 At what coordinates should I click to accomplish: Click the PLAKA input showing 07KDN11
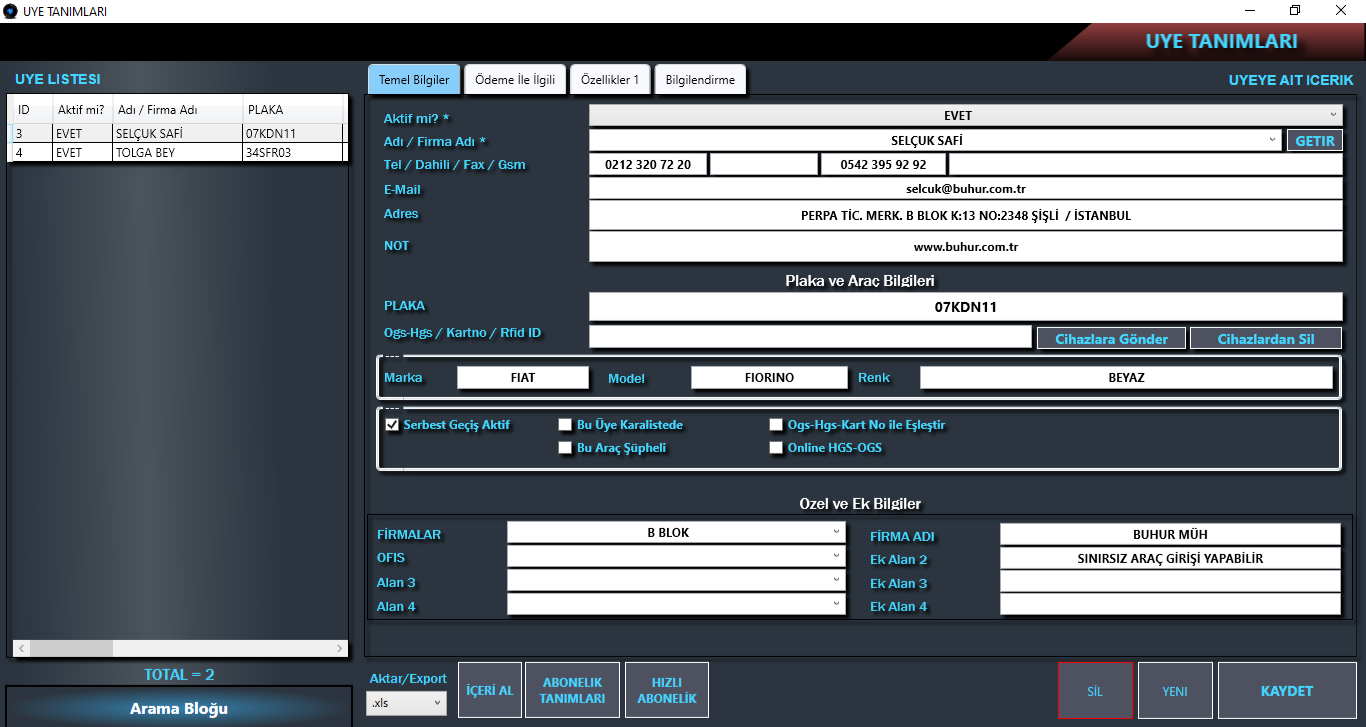tap(966, 307)
